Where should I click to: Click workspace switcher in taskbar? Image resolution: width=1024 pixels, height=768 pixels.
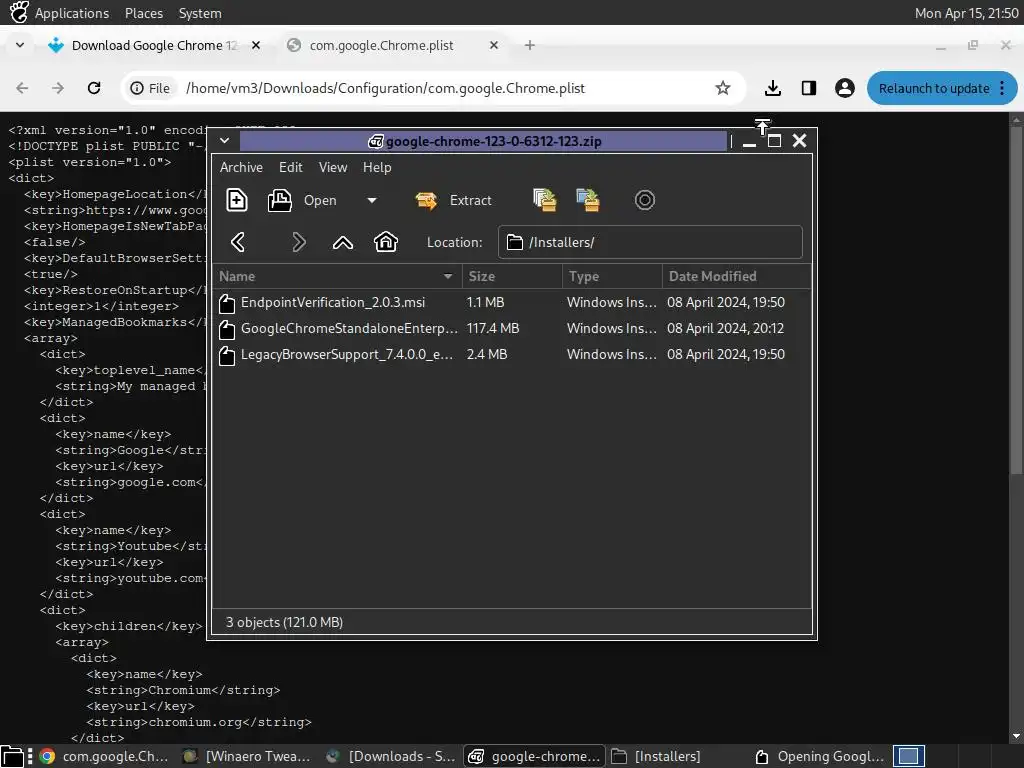(909, 756)
